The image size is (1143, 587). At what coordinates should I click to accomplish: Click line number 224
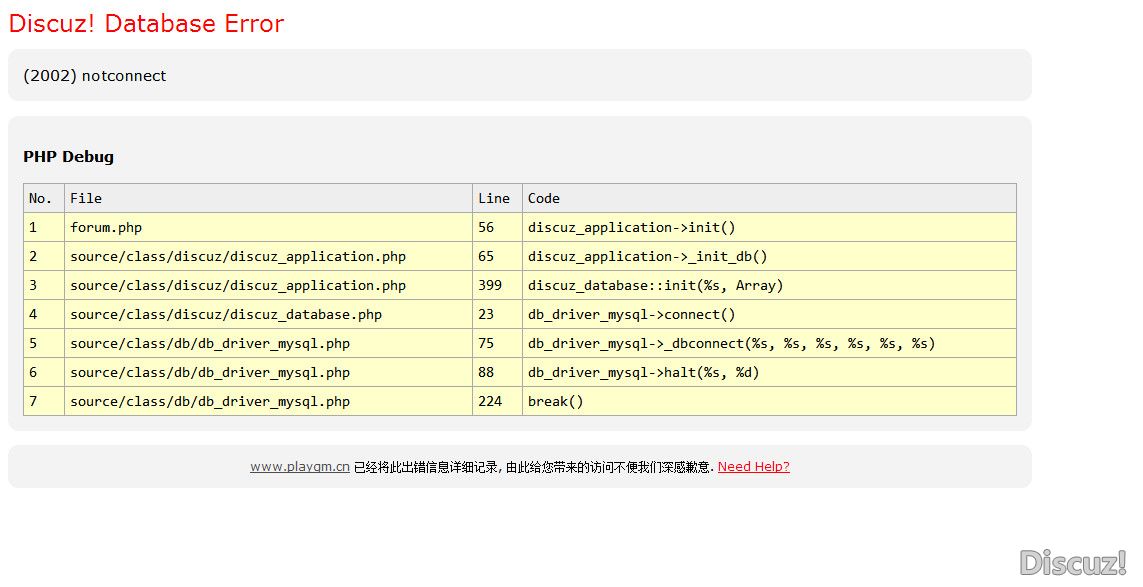[x=497, y=402]
